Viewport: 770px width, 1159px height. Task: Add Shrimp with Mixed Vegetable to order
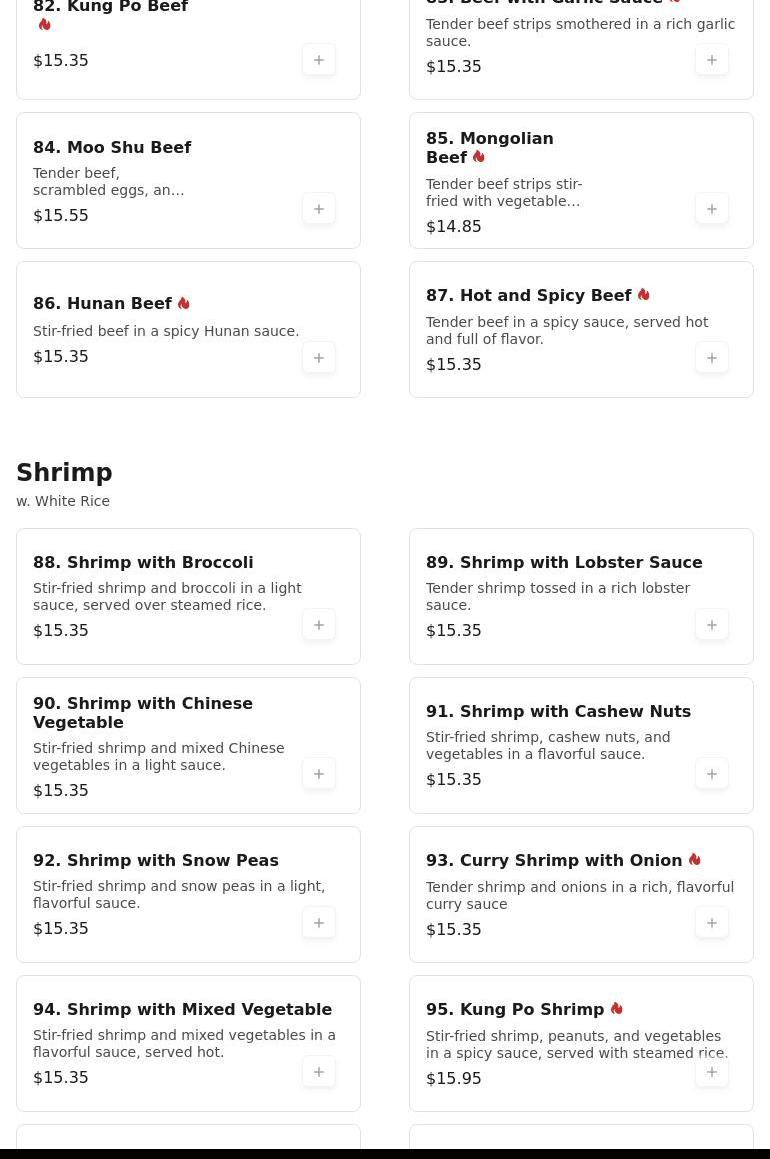pyautogui.click(x=319, y=1072)
